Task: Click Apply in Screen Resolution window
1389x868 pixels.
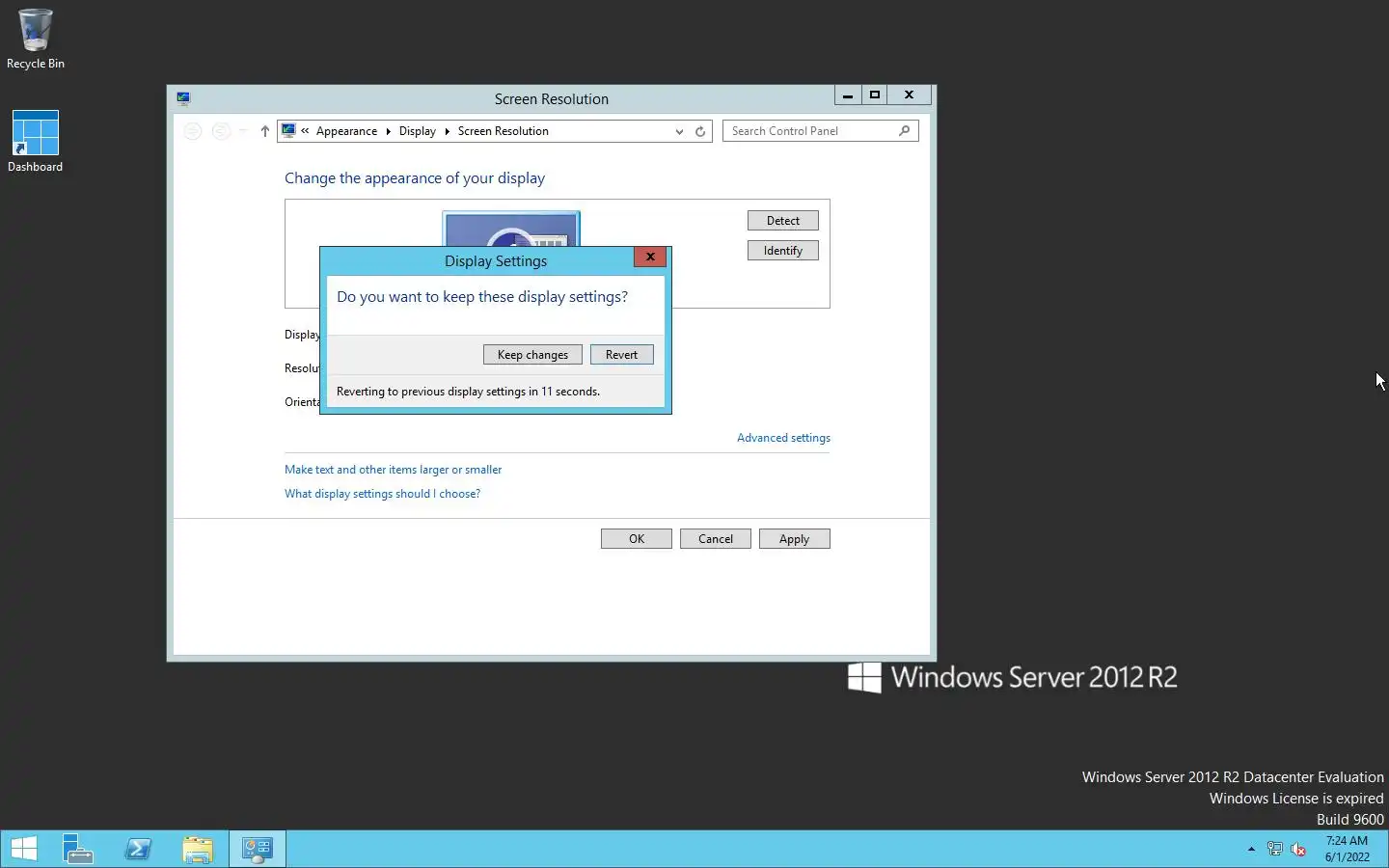Action: [795, 539]
